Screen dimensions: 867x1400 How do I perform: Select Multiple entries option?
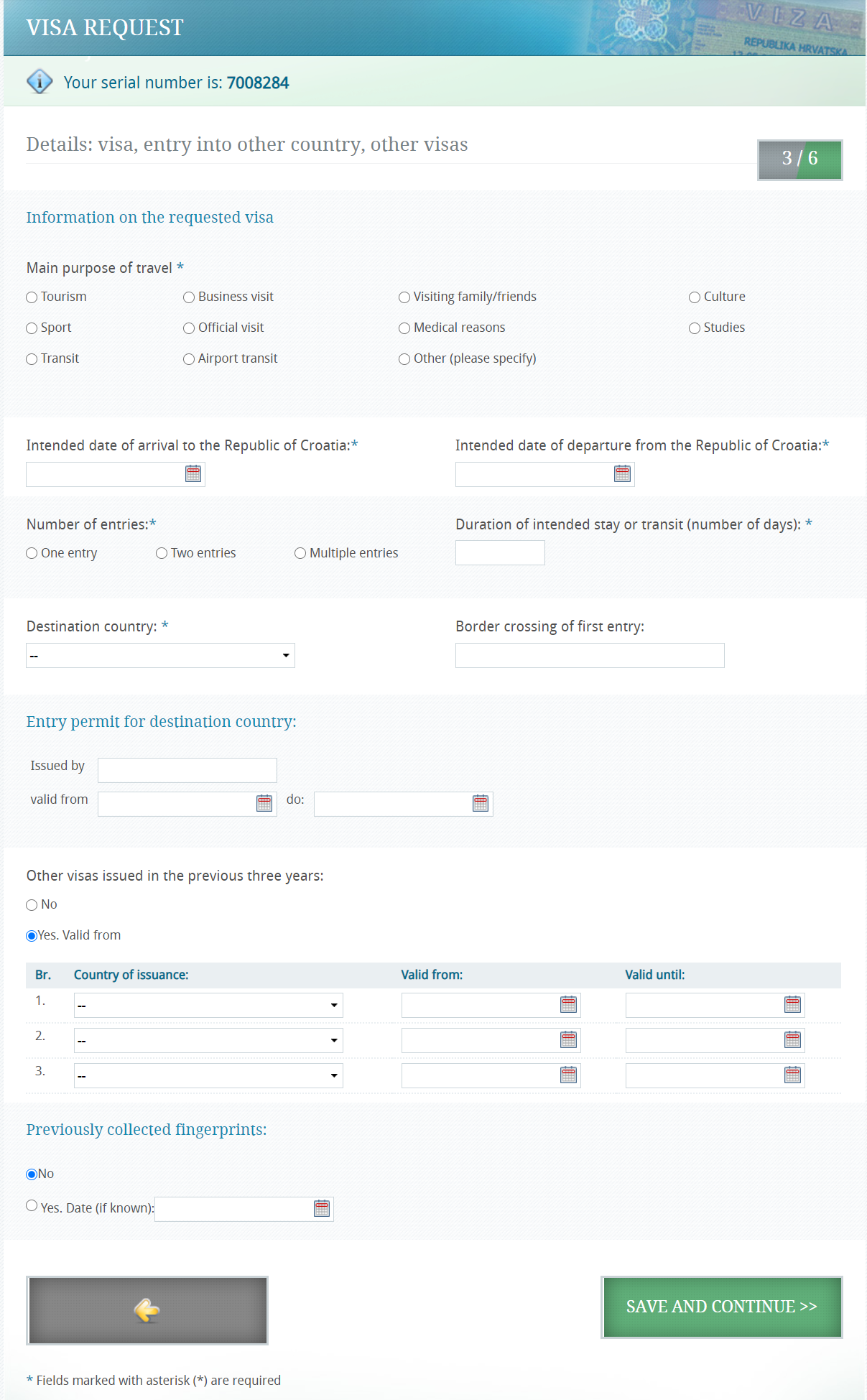pos(300,553)
